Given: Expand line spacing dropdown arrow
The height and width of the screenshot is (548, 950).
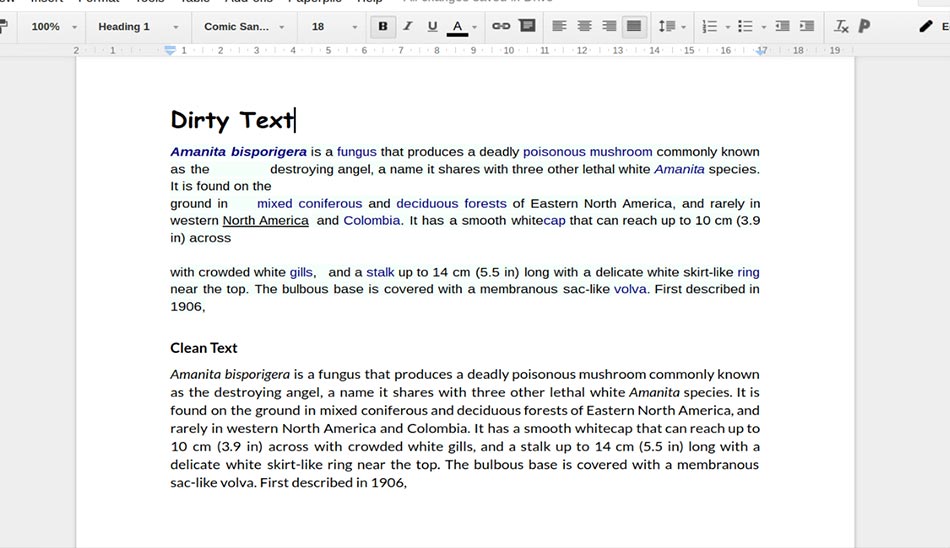Looking at the screenshot, I should click(x=683, y=27).
